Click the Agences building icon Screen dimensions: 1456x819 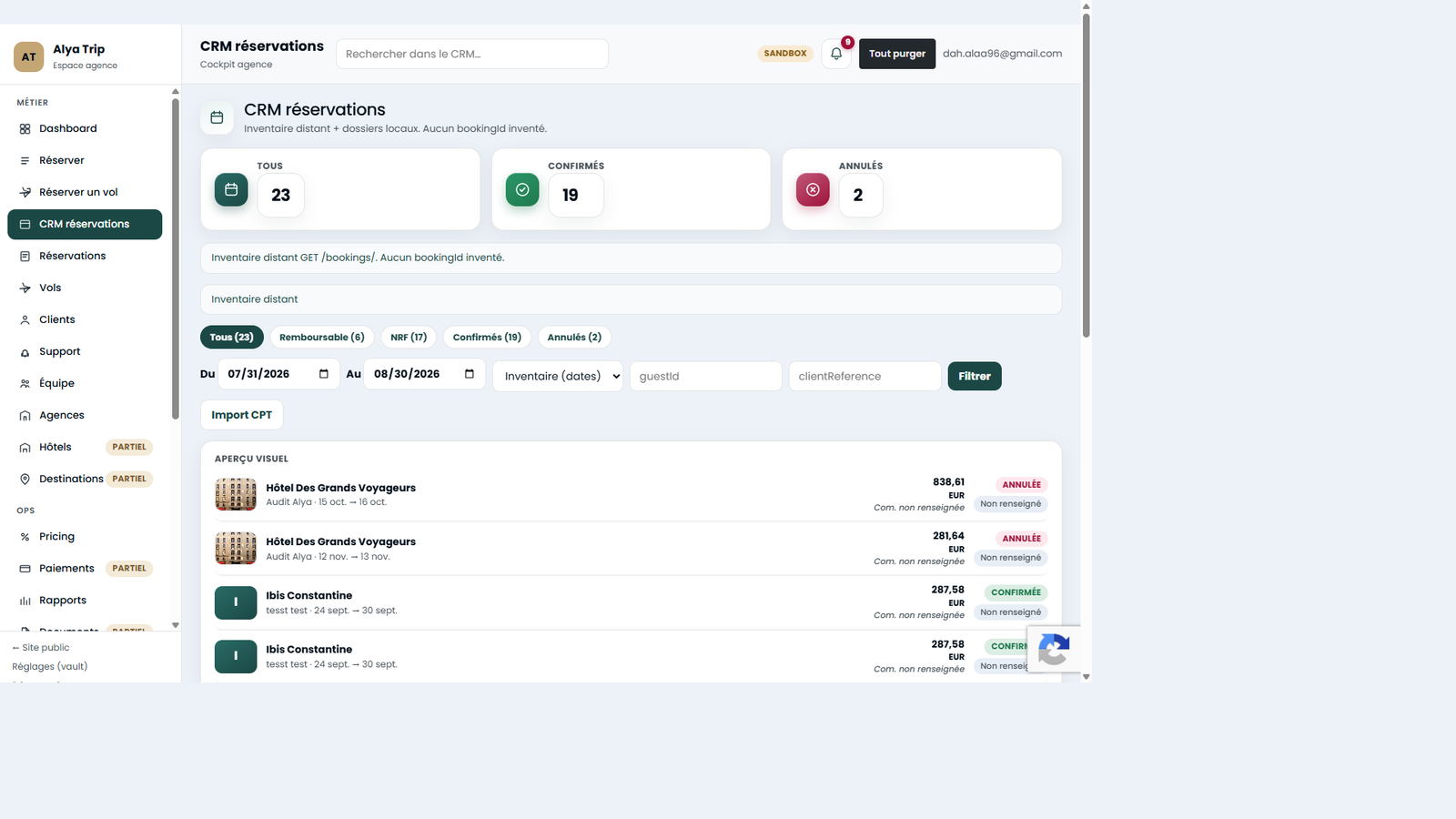coord(25,415)
